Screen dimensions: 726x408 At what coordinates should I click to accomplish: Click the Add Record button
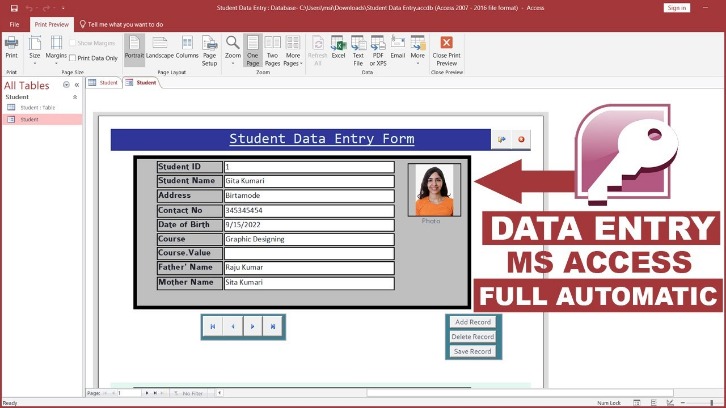click(x=473, y=322)
